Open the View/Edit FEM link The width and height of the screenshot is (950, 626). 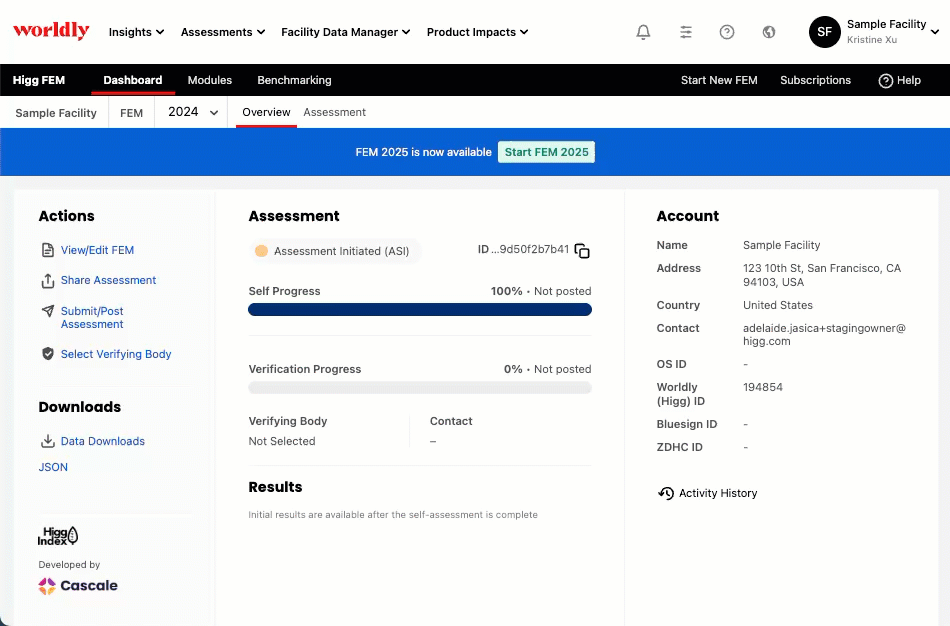pos(98,250)
